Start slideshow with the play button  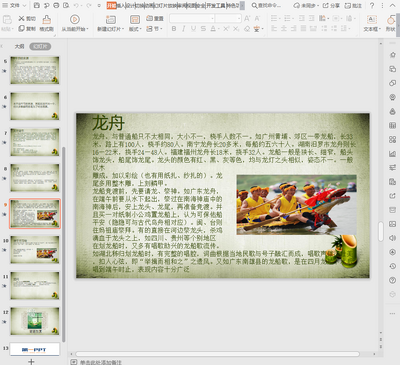[74, 19]
